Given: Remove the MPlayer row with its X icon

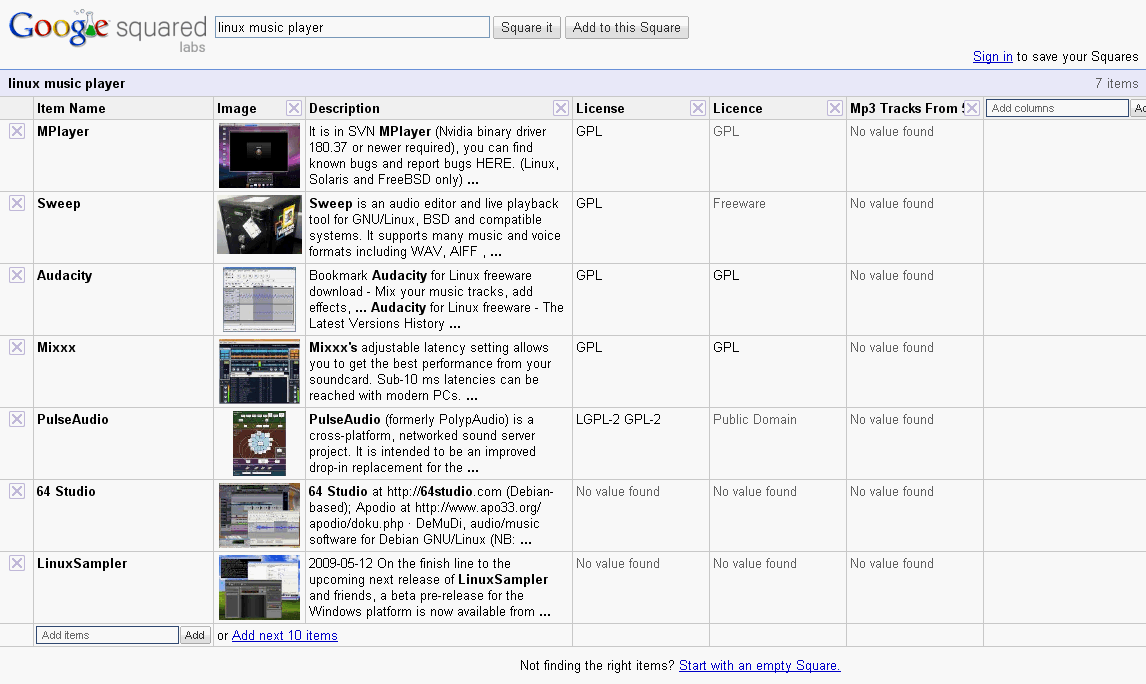Looking at the screenshot, I should [x=17, y=132].
